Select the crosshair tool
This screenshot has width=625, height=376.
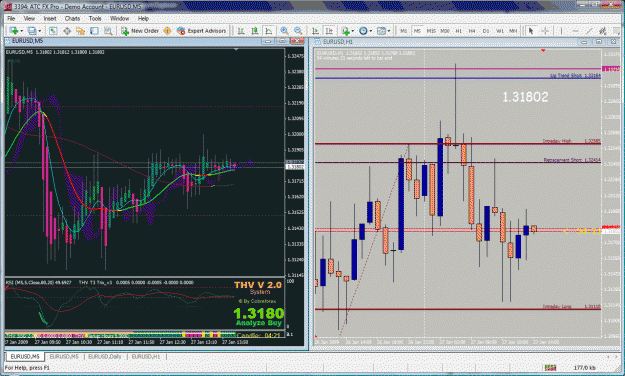pyautogui.click(x=545, y=31)
